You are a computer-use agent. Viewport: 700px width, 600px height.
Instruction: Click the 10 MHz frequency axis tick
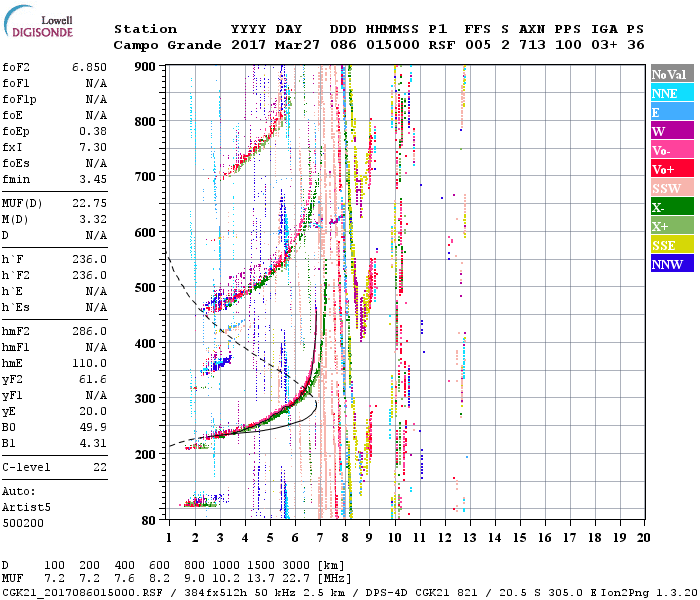(395, 538)
